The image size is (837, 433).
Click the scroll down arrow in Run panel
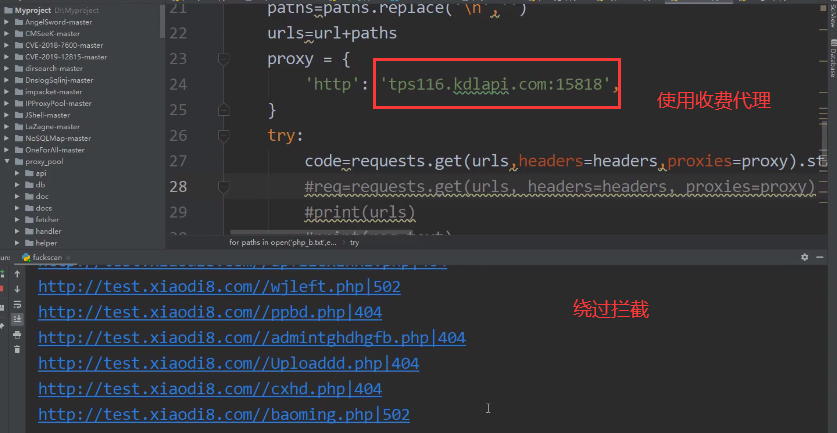click(17, 288)
